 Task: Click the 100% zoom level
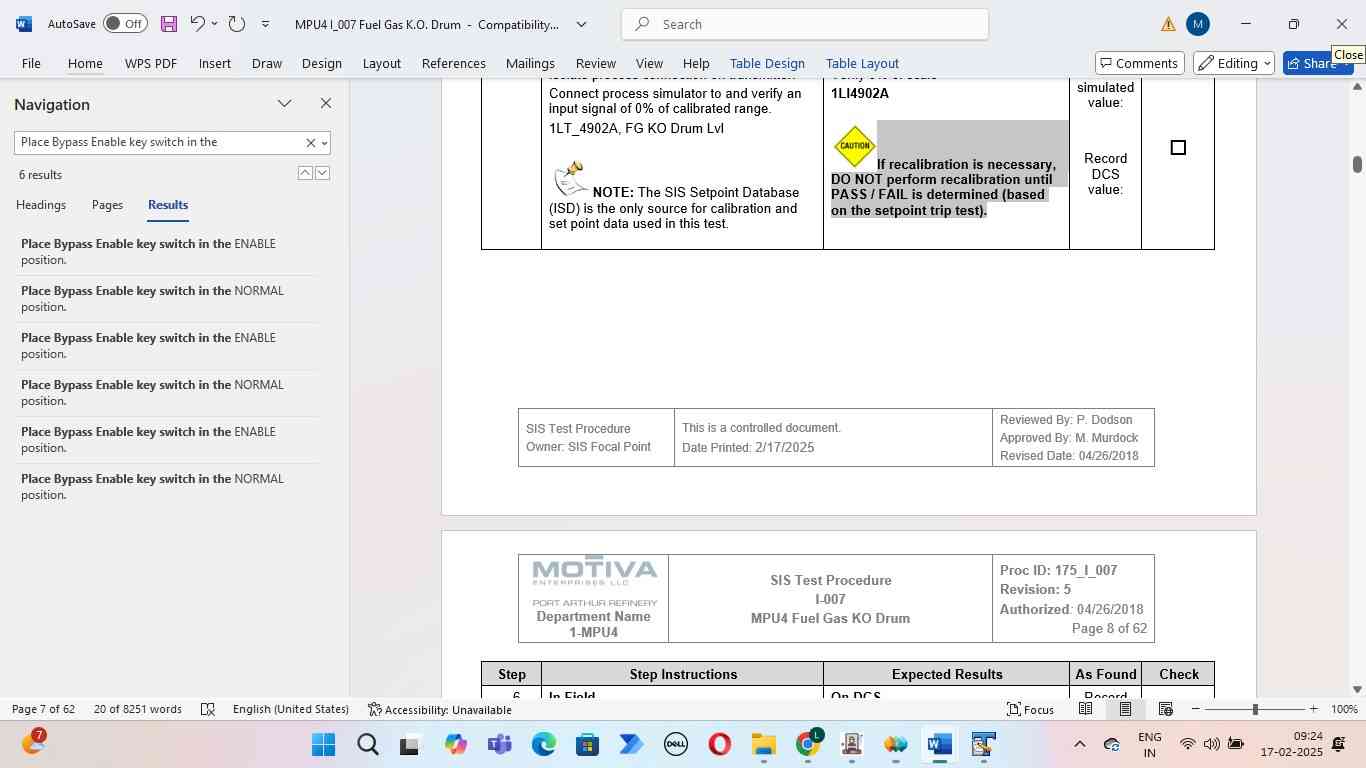1344,709
